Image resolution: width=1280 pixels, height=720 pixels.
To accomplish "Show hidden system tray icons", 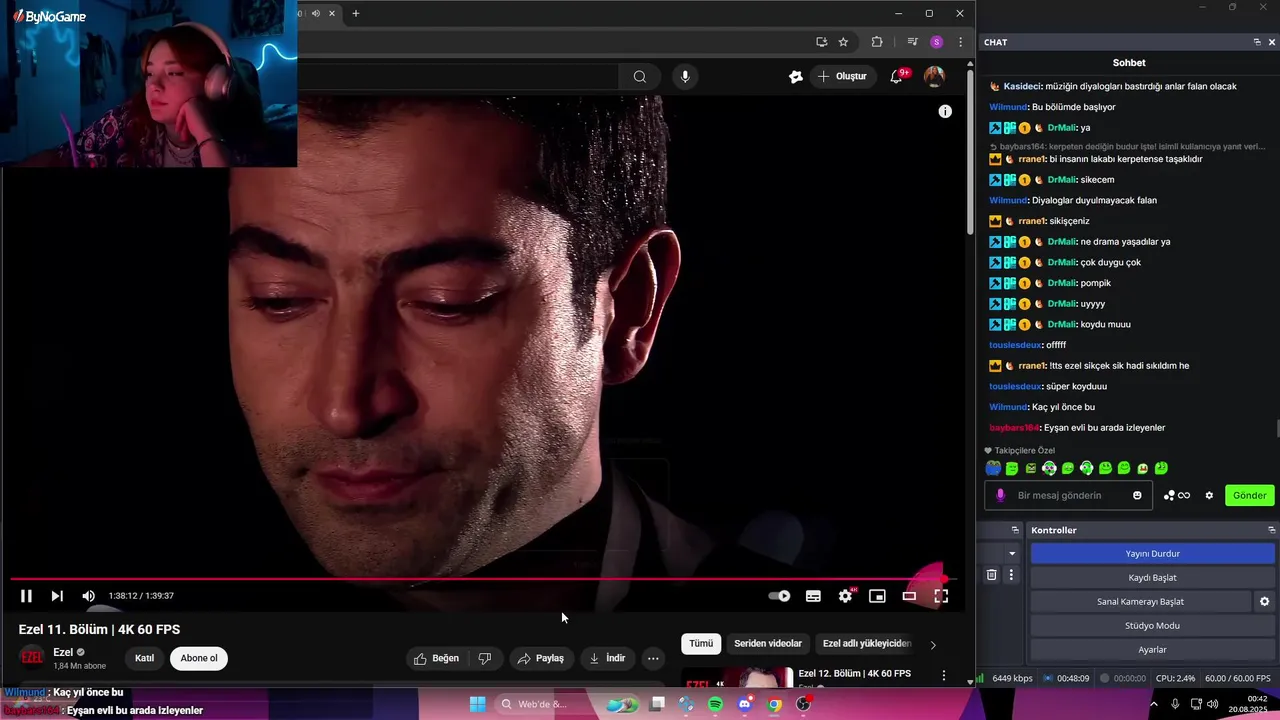I will (1153, 704).
